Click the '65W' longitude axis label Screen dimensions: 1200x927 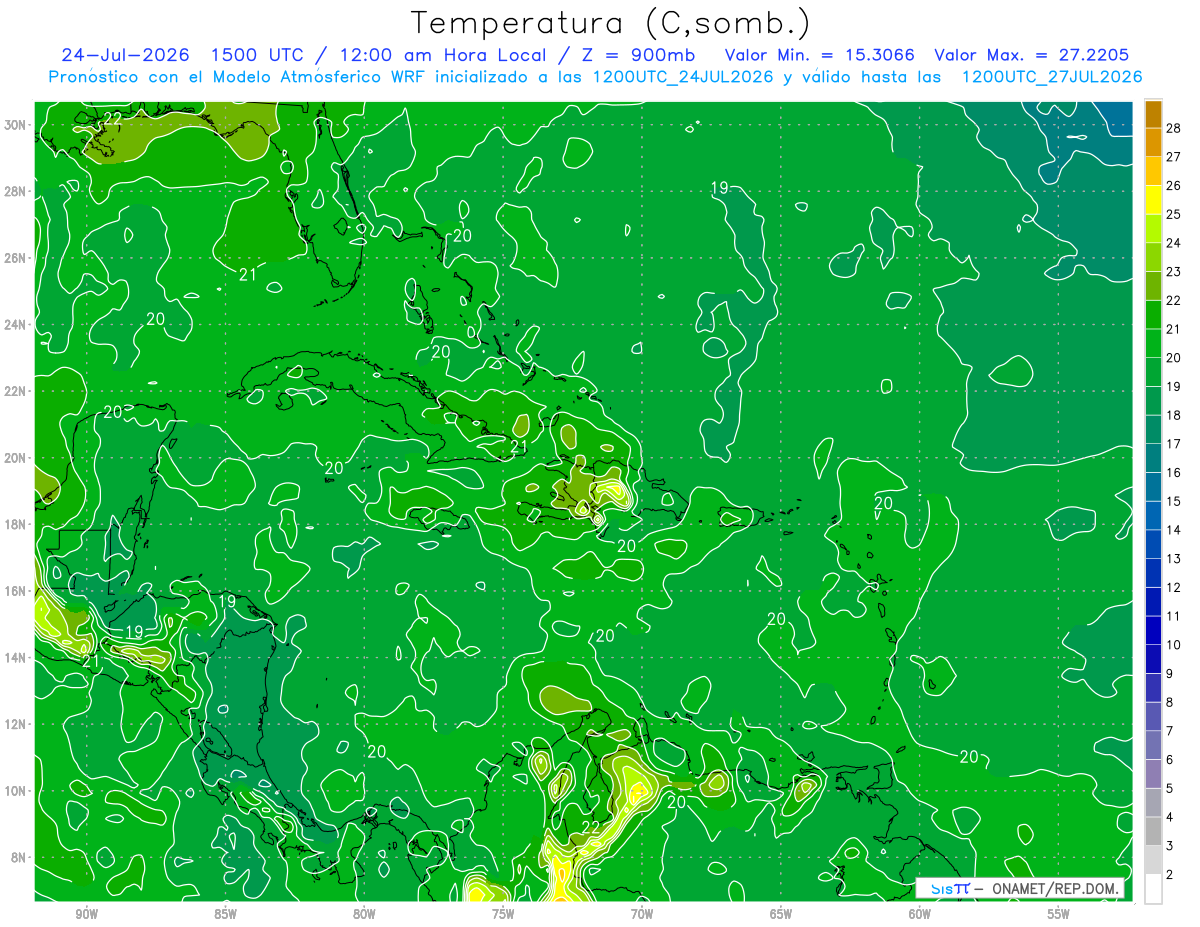pyautogui.click(x=781, y=914)
